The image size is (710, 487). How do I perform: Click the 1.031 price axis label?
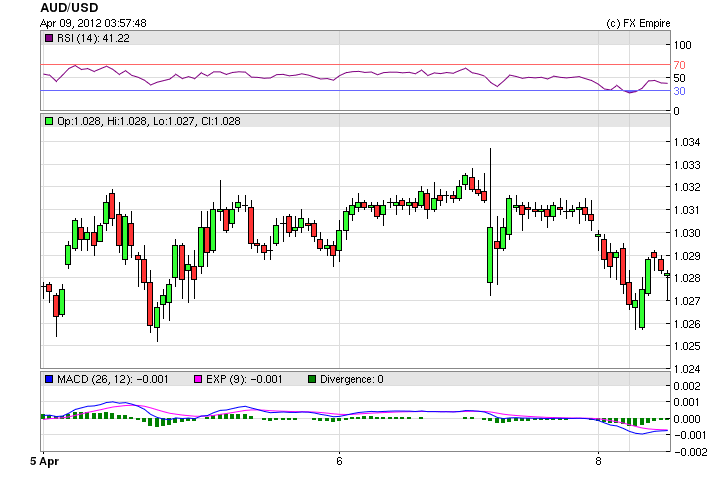(687, 210)
